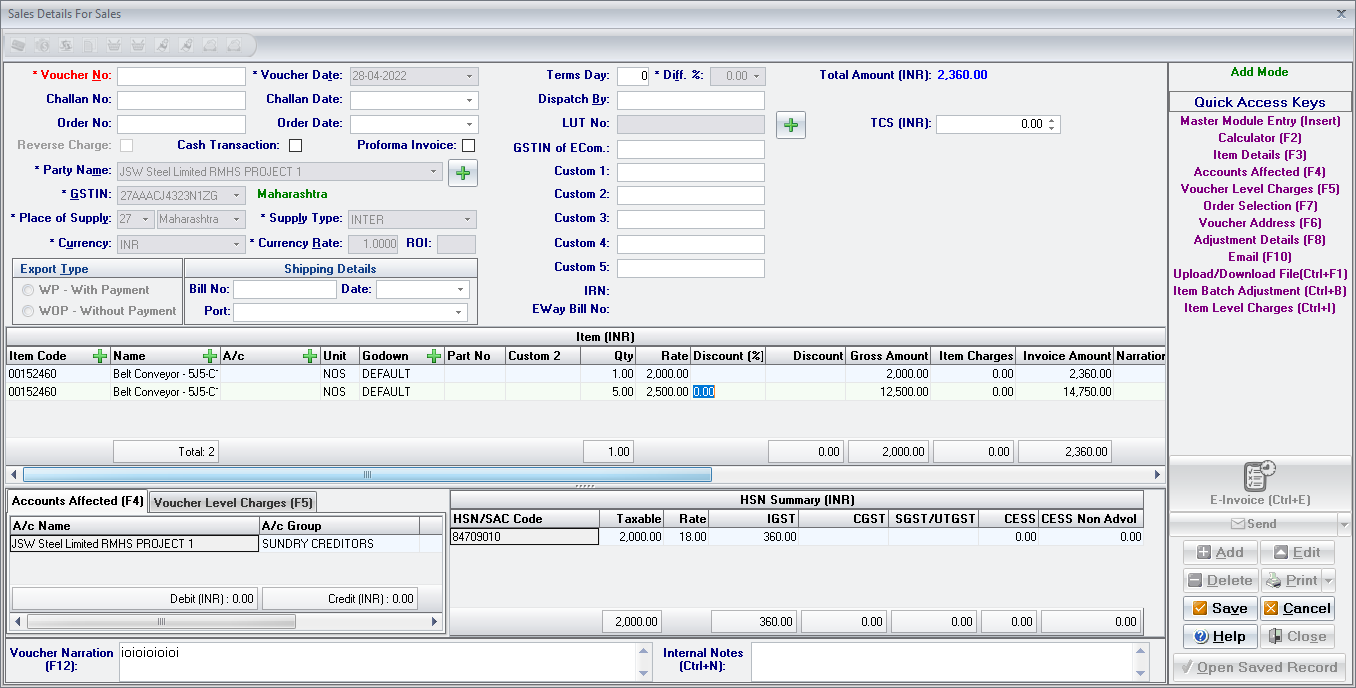Click the Challan No input field
Screen dimensions: 1356x688
pyautogui.click(x=181, y=100)
